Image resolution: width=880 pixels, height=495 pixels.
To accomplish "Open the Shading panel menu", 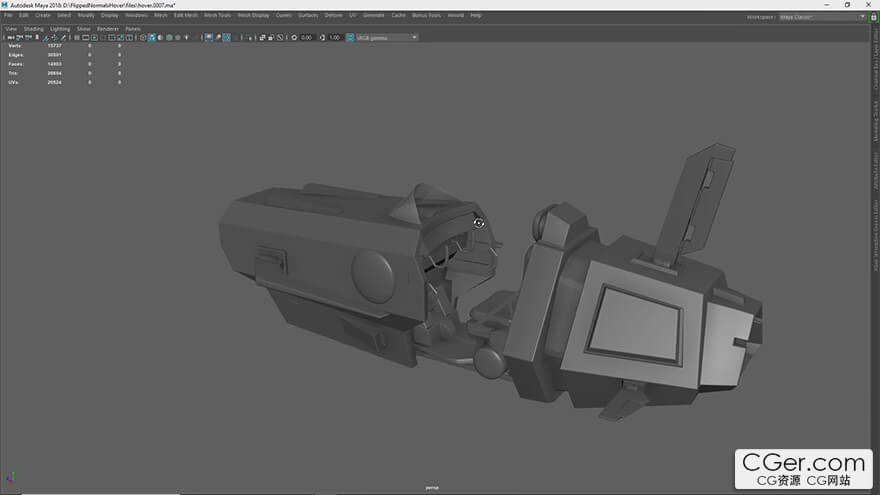I will click(x=33, y=28).
